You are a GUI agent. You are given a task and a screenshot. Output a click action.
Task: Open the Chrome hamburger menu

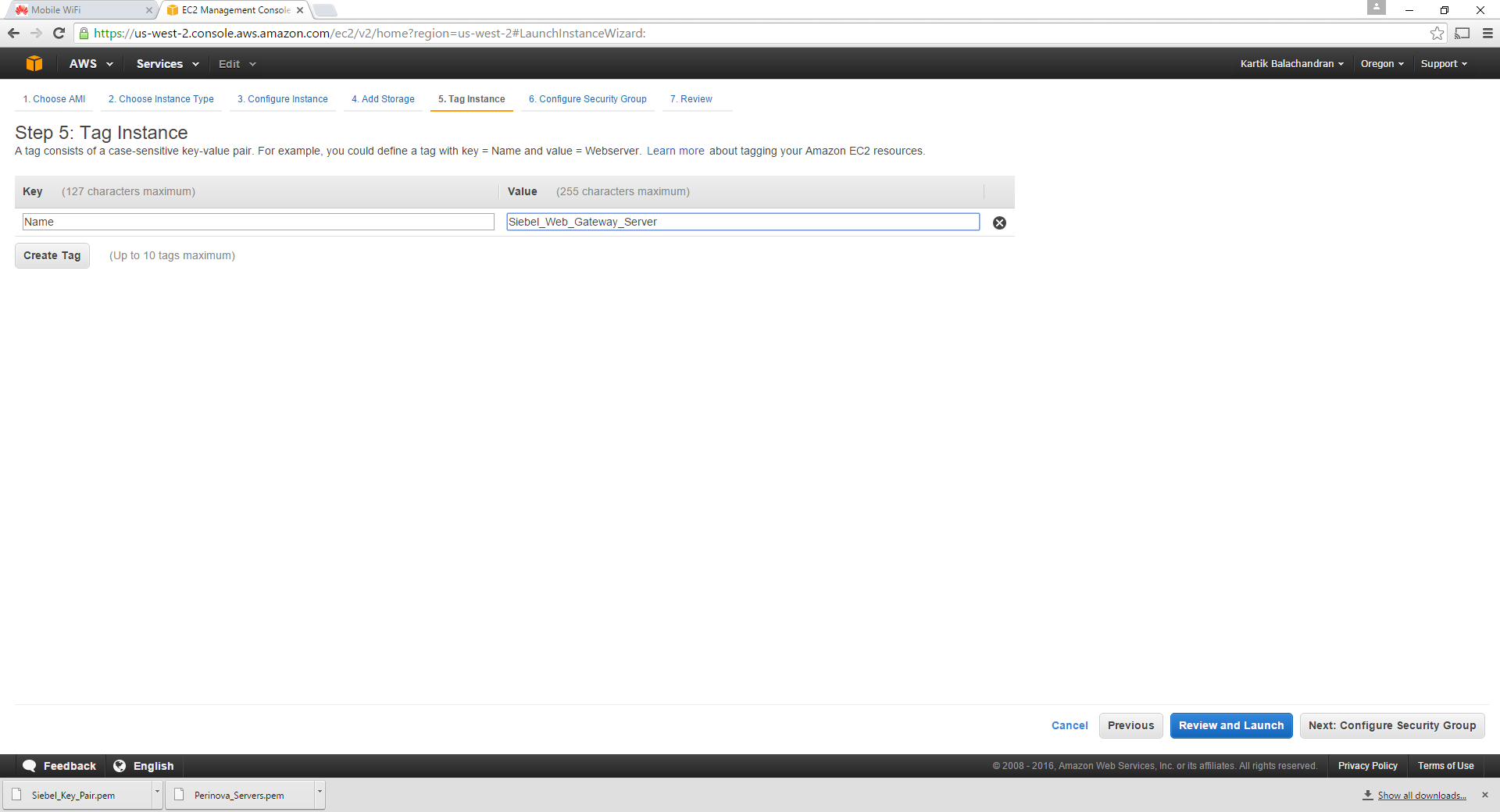click(1487, 34)
